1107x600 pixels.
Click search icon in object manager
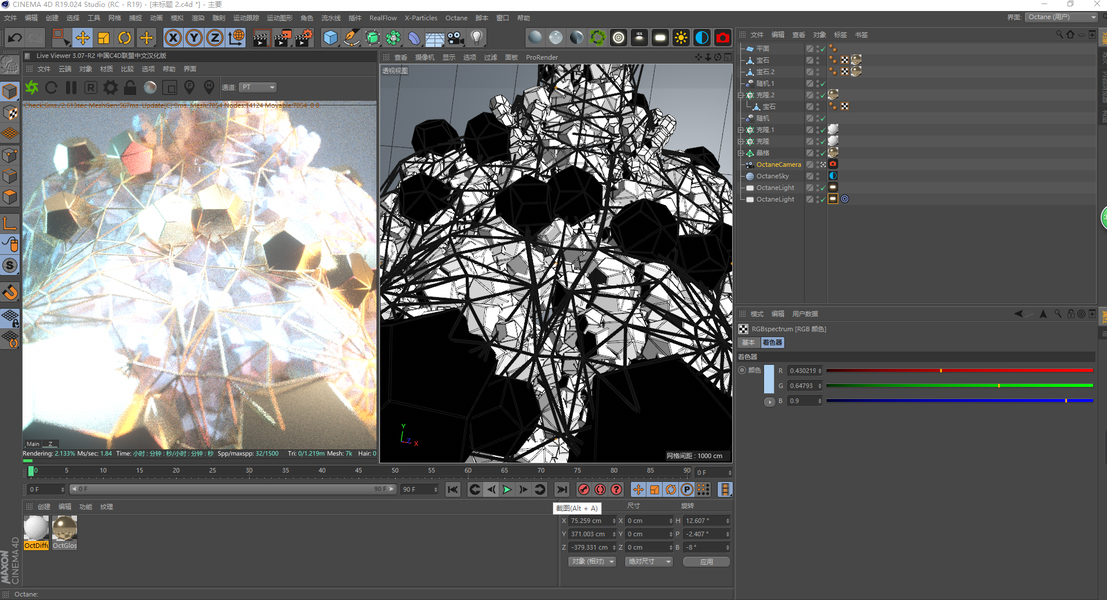[1060, 35]
